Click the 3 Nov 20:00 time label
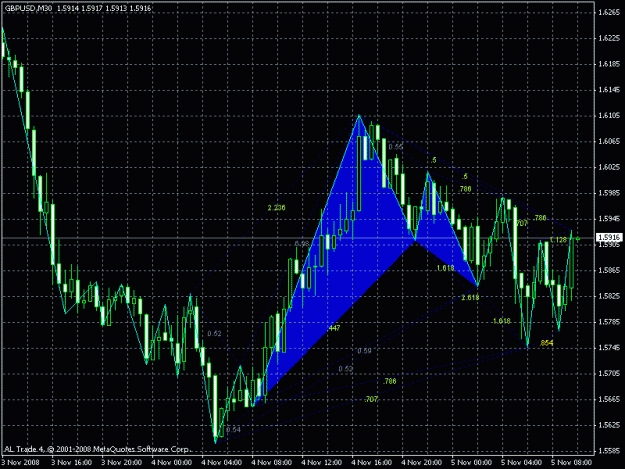The image size is (625, 469). (122, 462)
